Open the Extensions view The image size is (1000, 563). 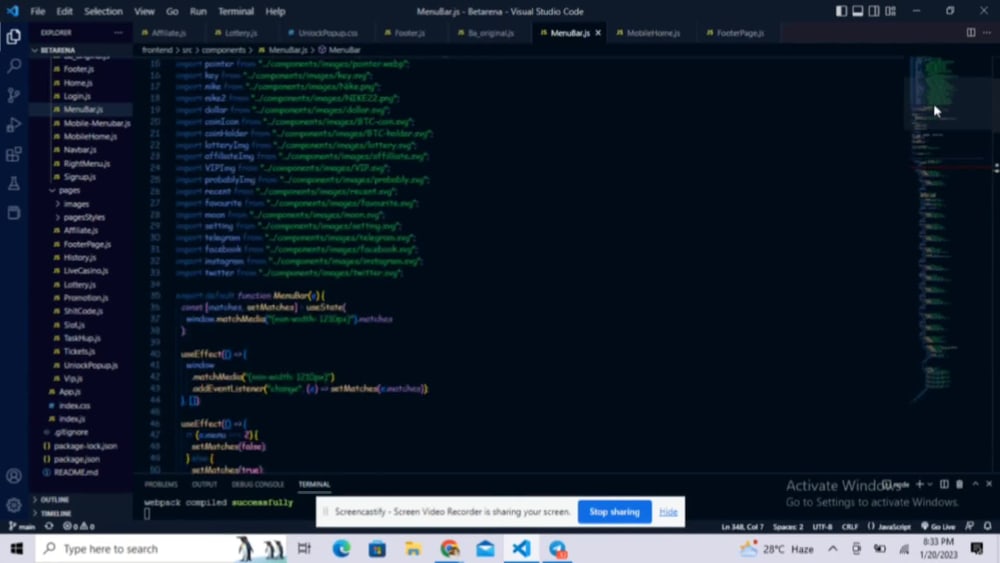[13, 154]
